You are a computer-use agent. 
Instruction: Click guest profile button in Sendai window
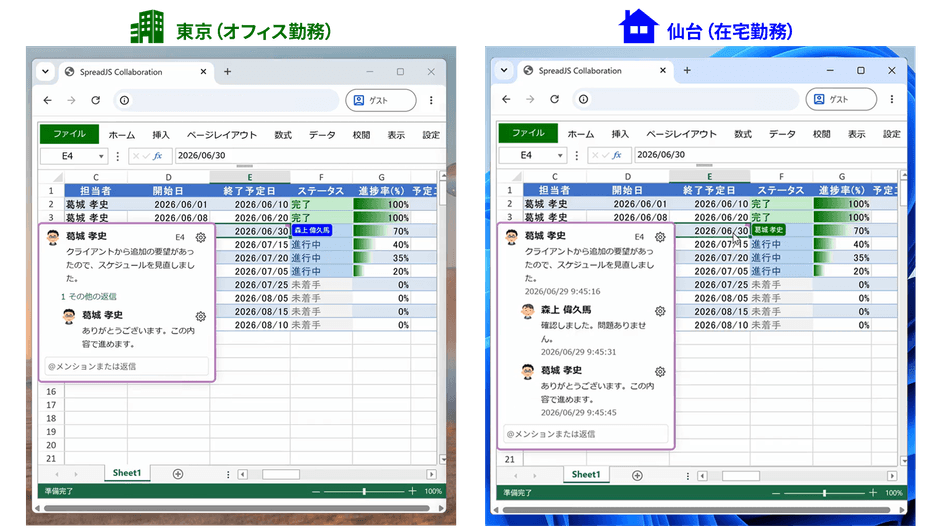840,99
